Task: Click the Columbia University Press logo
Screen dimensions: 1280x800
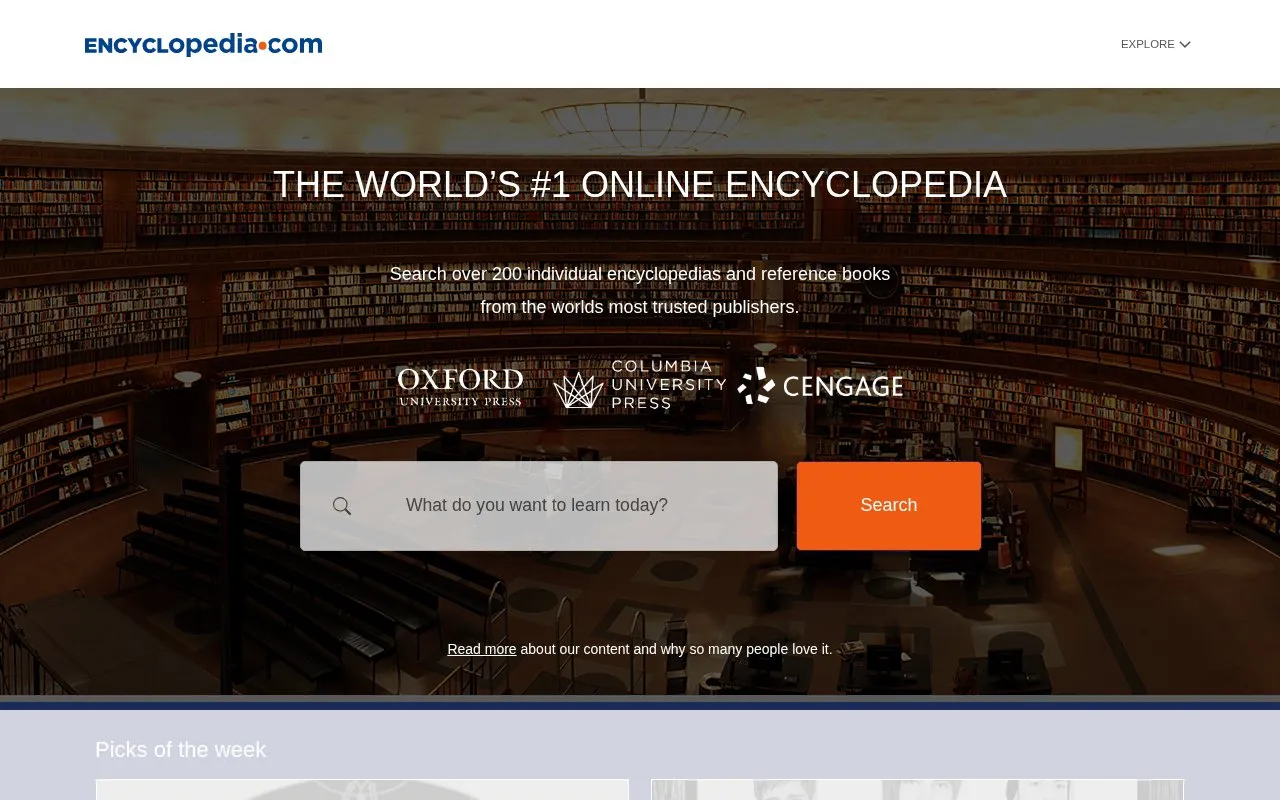Action: tap(640, 386)
